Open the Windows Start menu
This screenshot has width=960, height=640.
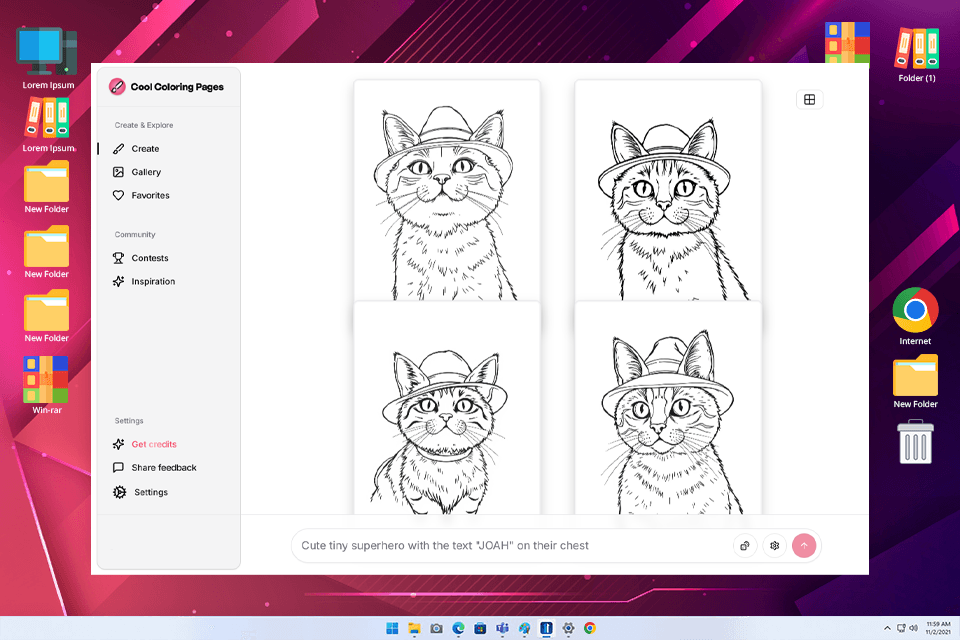coord(392,628)
